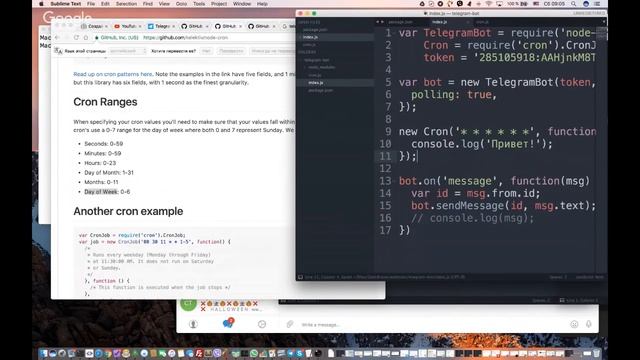Go back in Chrome browser

[x=58, y=38]
